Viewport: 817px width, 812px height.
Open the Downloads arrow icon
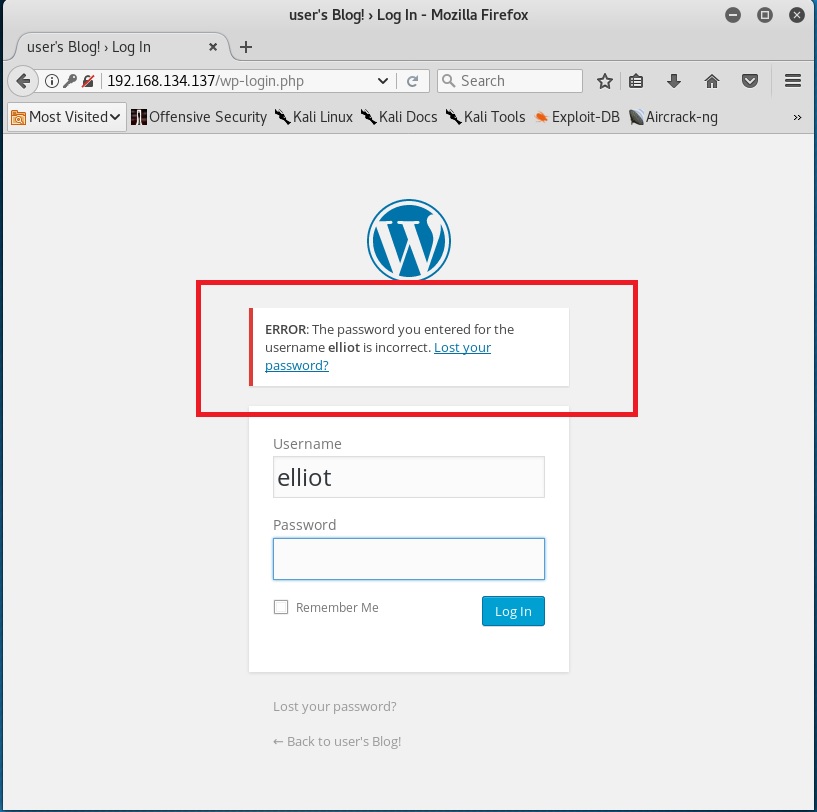[x=674, y=81]
